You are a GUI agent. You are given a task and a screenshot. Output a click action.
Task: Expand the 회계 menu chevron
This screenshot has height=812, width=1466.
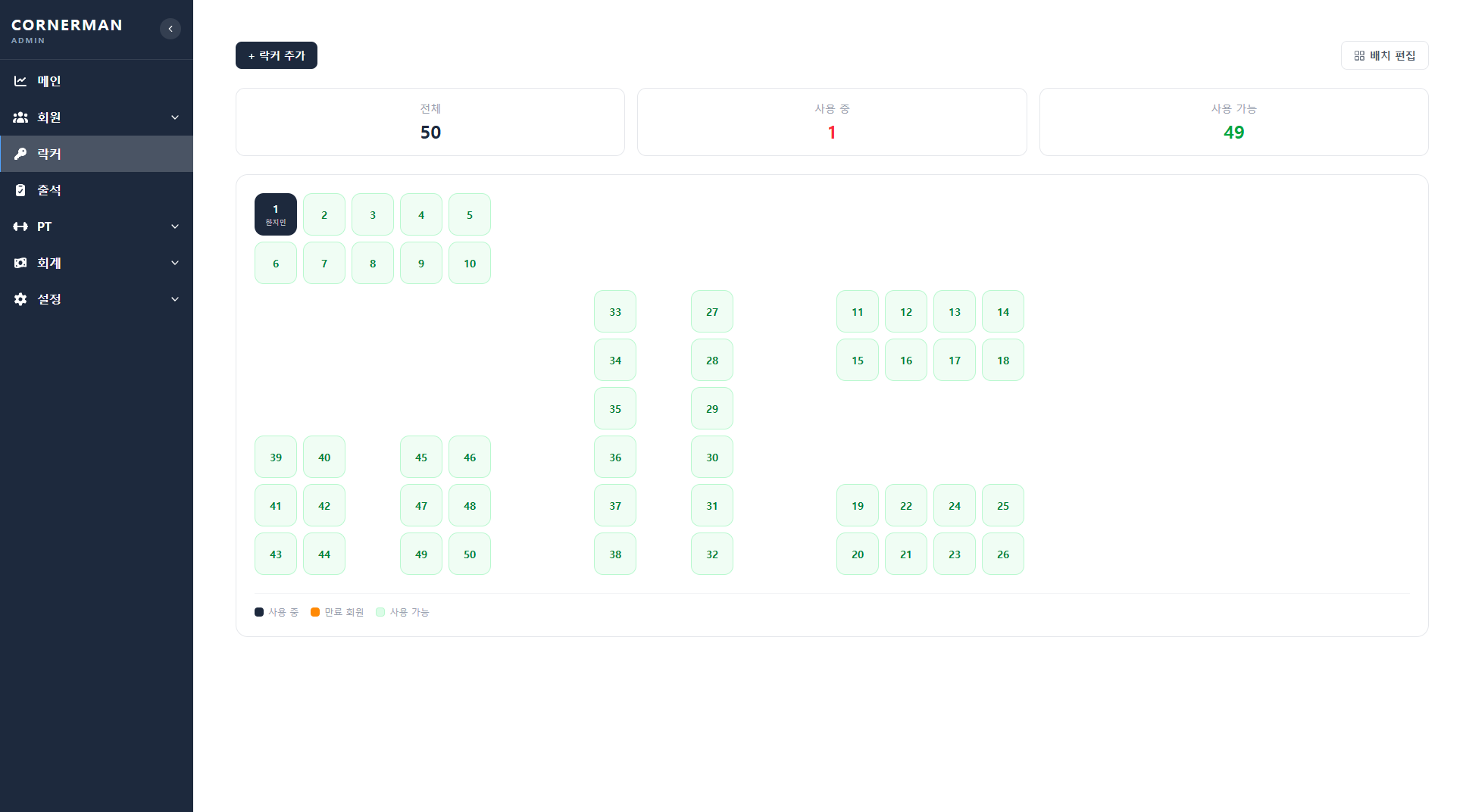coord(175,263)
